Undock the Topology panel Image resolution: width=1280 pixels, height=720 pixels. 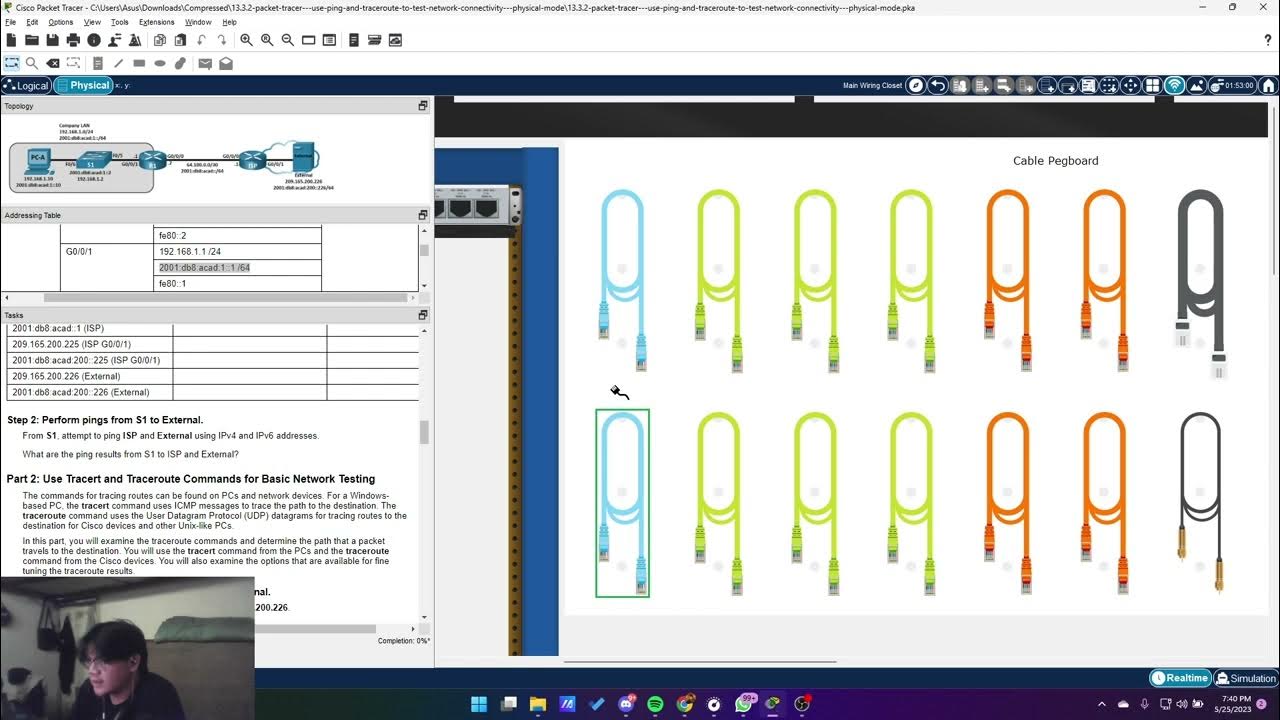click(423, 106)
